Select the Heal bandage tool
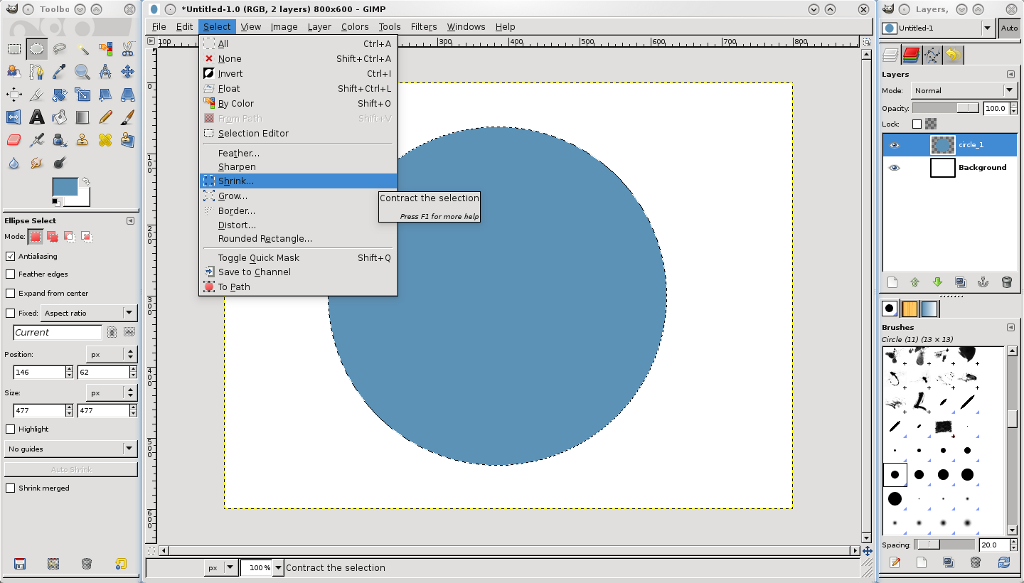The width and height of the screenshot is (1024, 583). [105, 140]
